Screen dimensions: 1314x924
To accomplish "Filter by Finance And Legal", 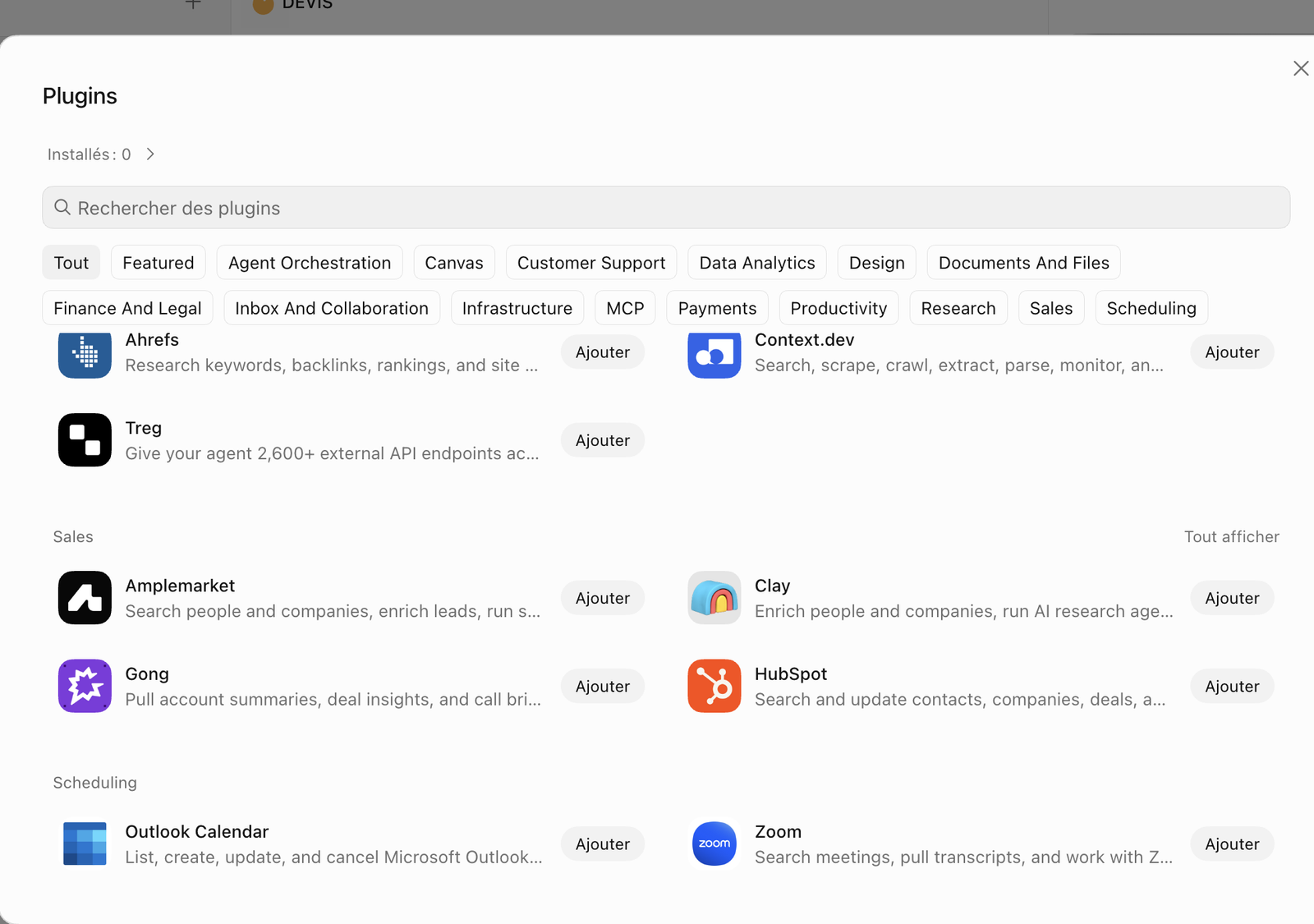I will click(x=127, y=308).
